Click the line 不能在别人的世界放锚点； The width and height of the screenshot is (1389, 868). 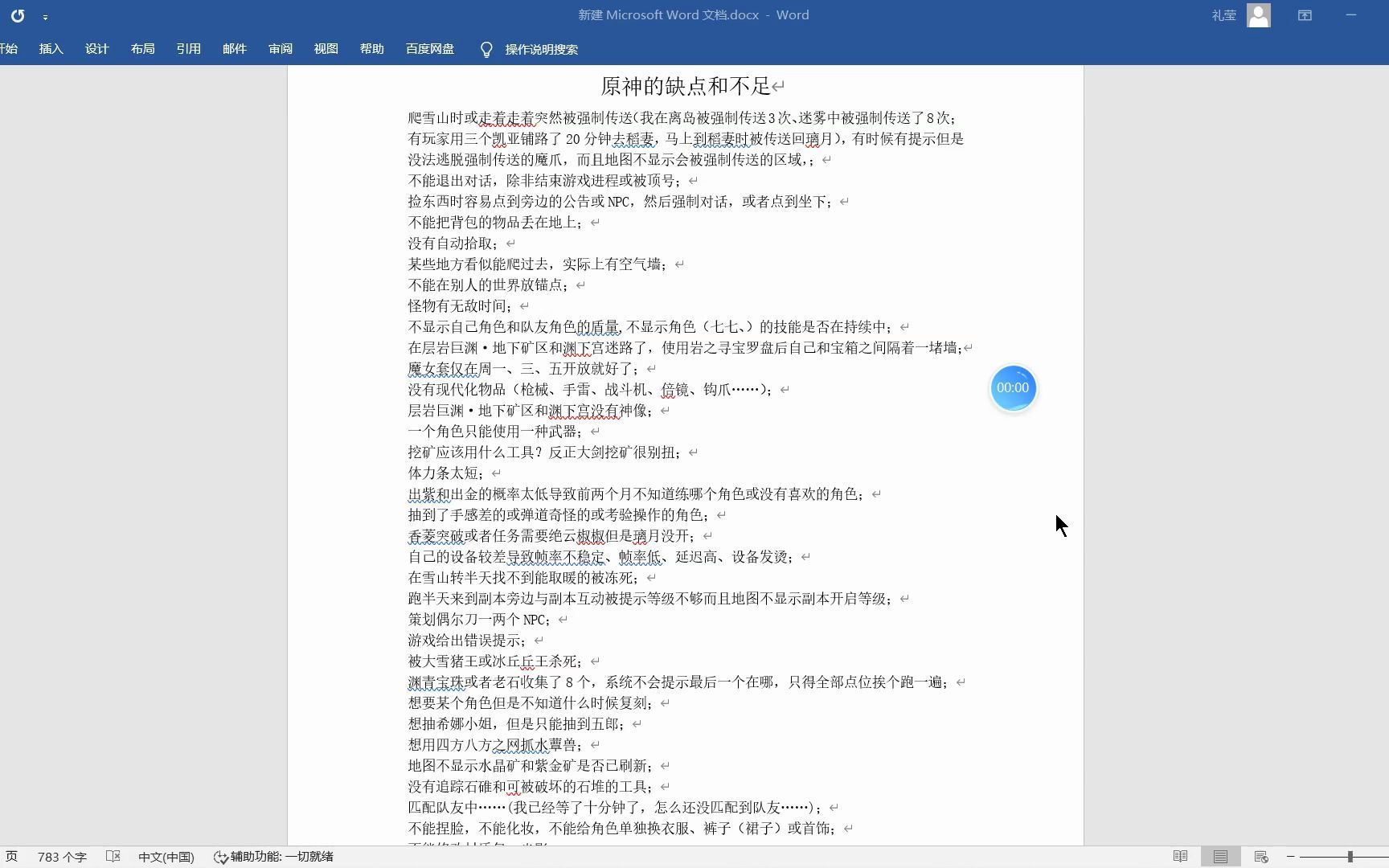(489, 285)
